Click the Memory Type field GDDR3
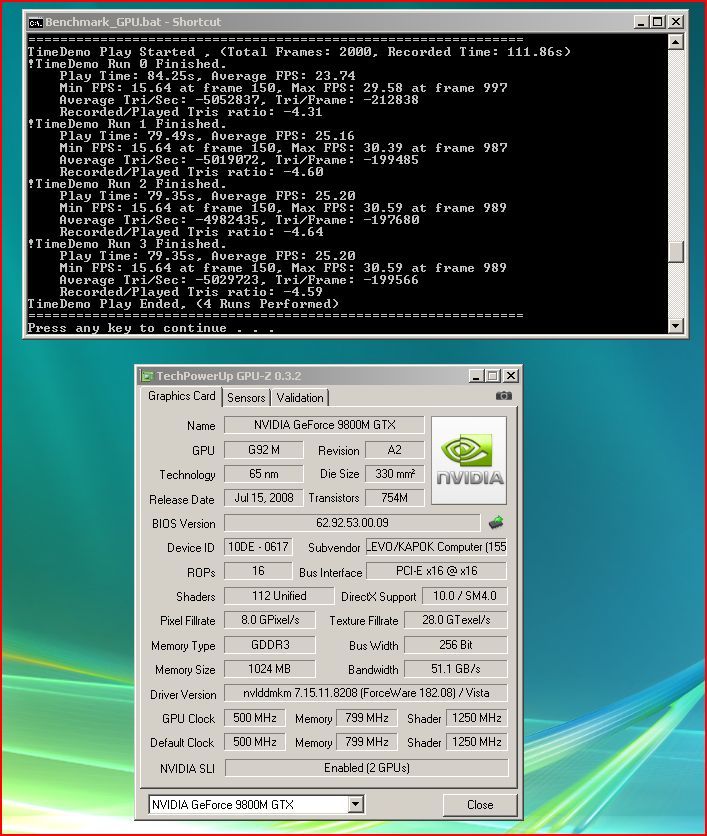 click(270, 645)
